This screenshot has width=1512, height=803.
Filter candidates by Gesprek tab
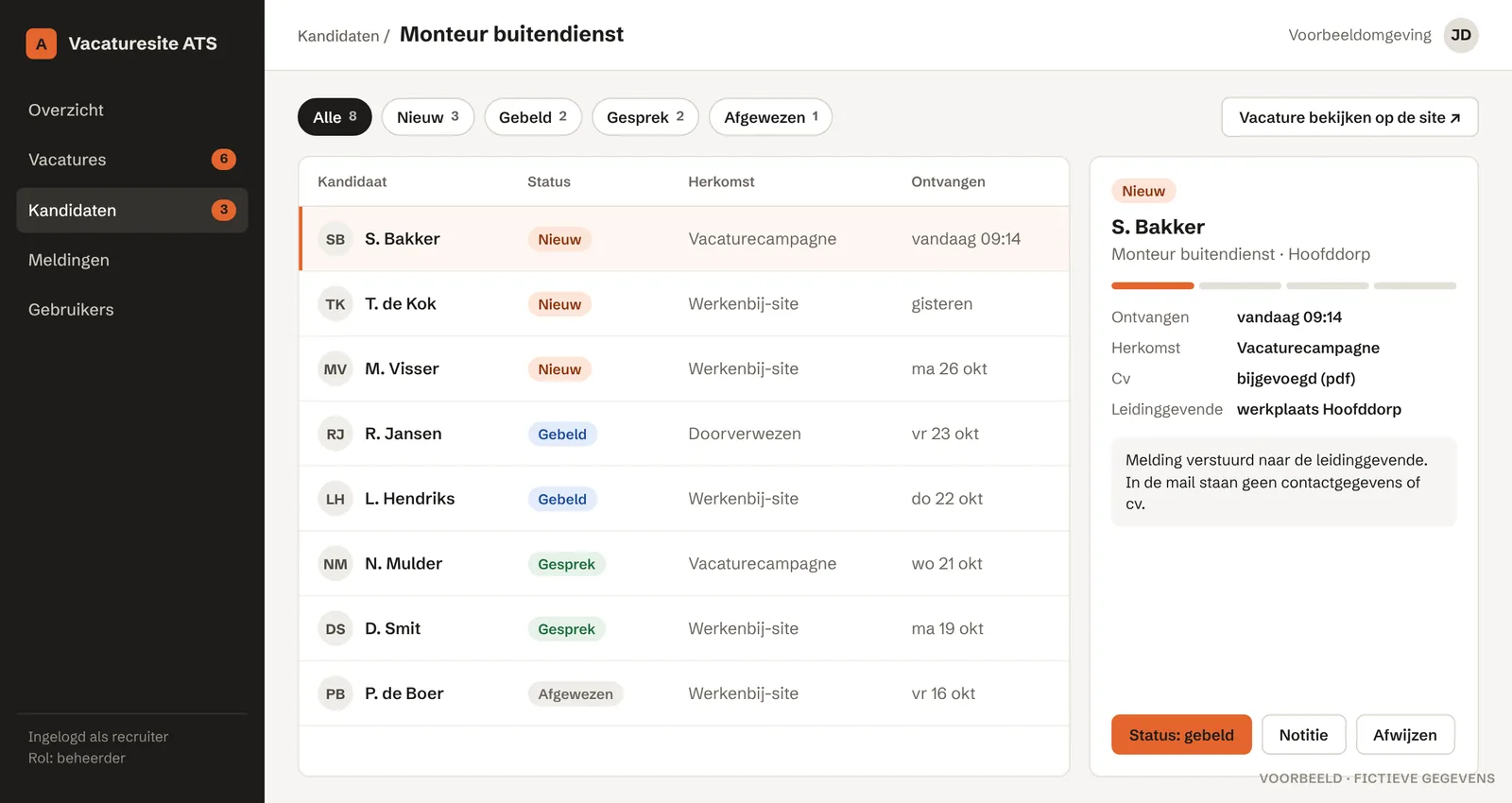point(645,117)
